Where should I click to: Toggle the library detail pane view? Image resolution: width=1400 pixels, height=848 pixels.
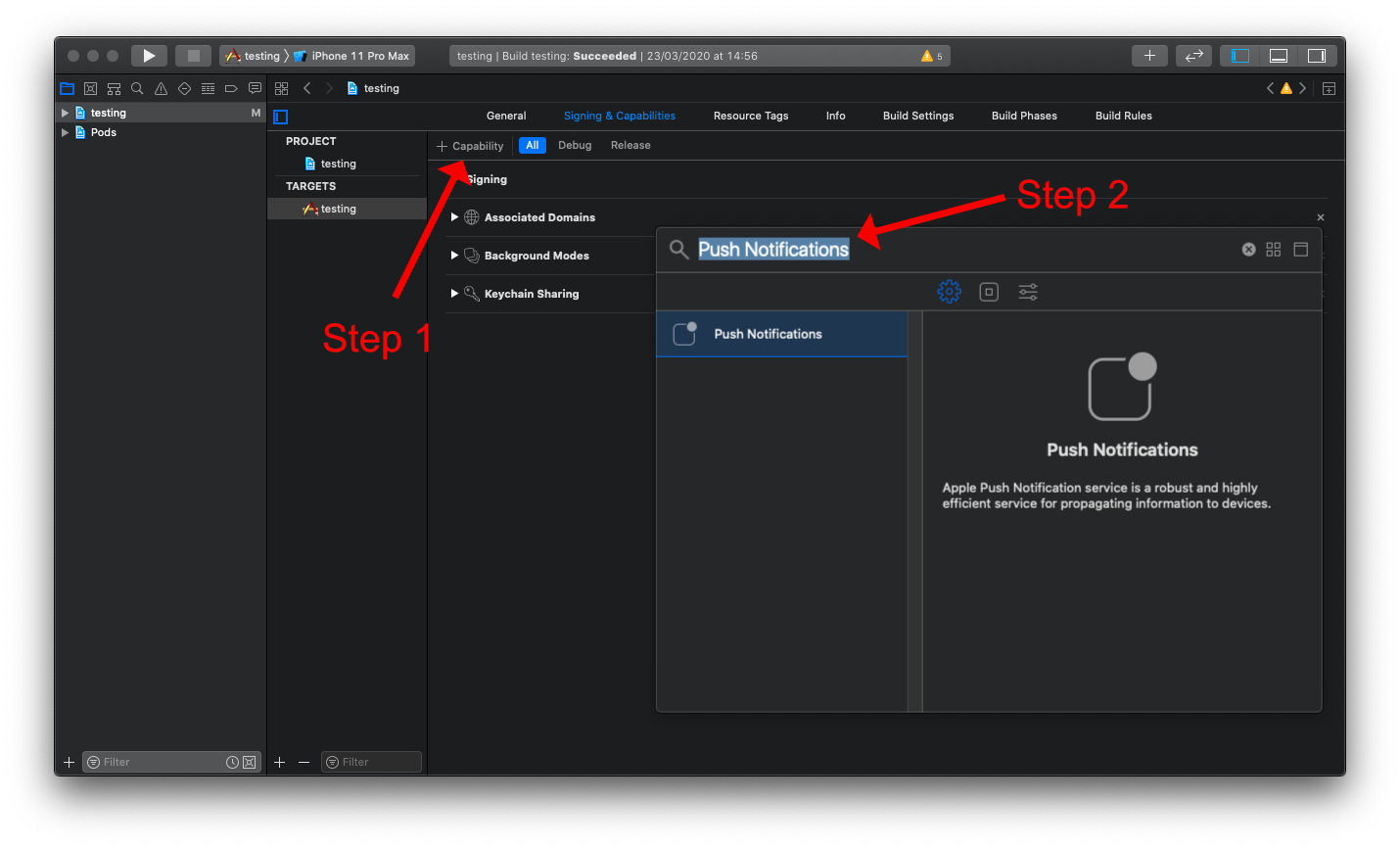coord(1300,250)
